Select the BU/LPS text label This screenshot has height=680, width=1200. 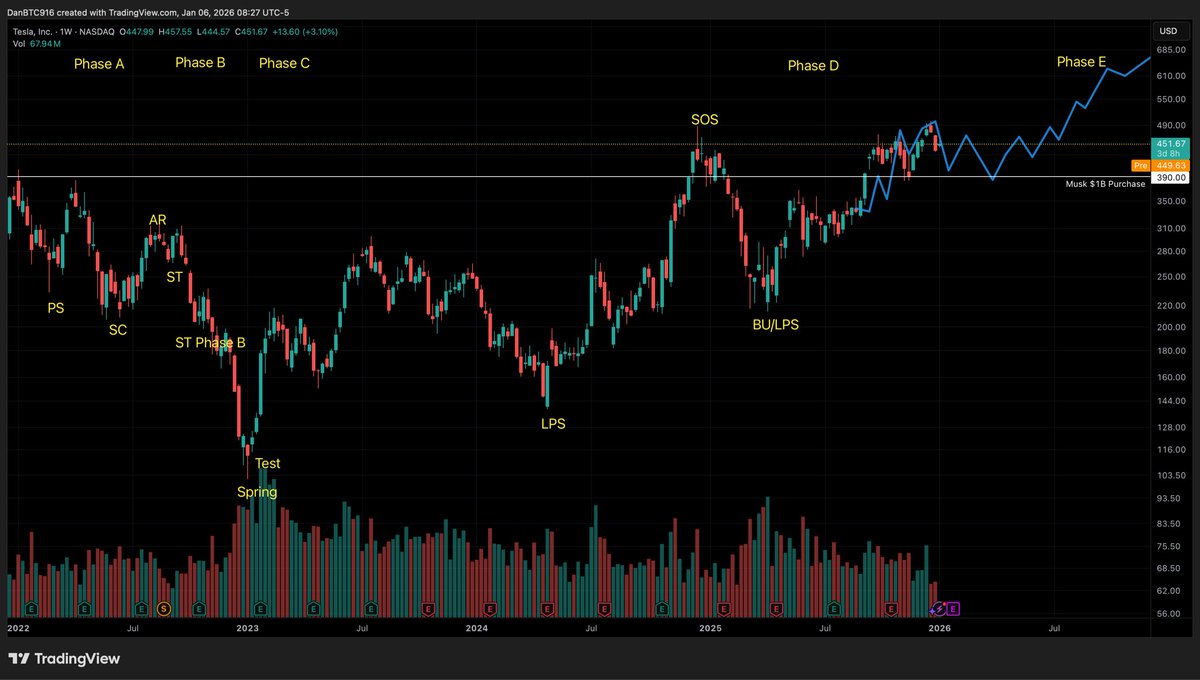pyautogui.click(x=776, y=325)
